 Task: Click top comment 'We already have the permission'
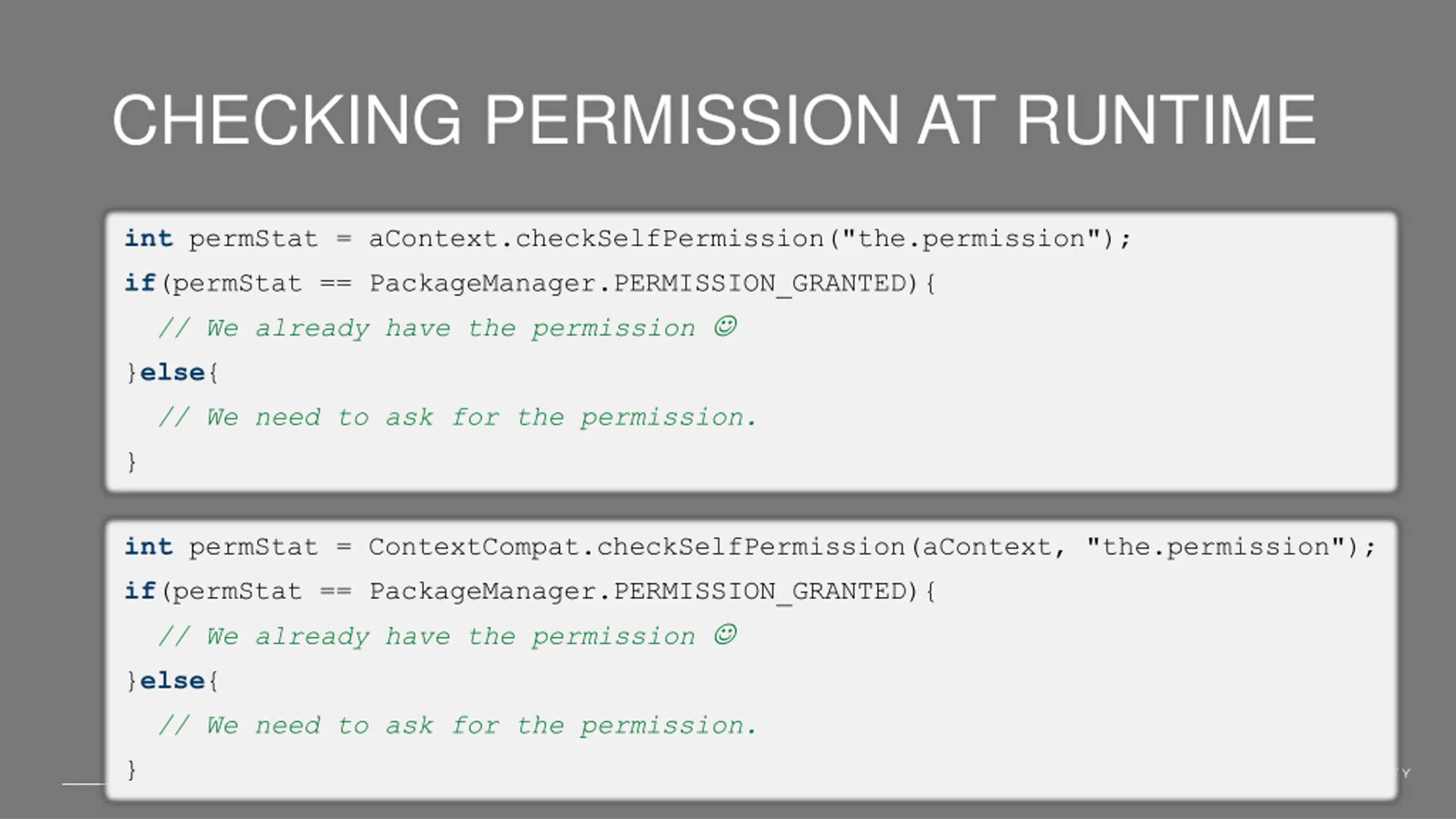pyautogui.click(x=450, y=329)
